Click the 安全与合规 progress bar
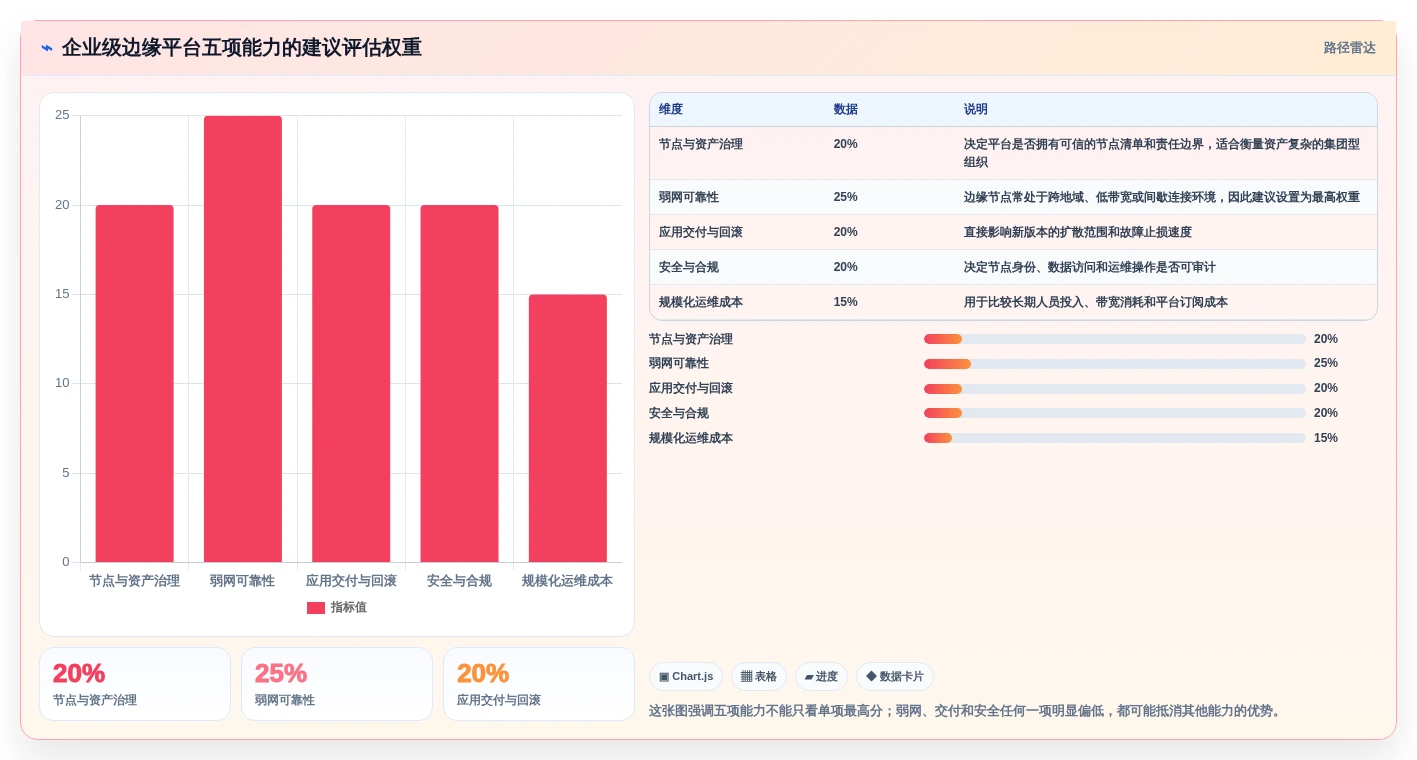Screen dimensions: 1417x760 point(1115,413)
